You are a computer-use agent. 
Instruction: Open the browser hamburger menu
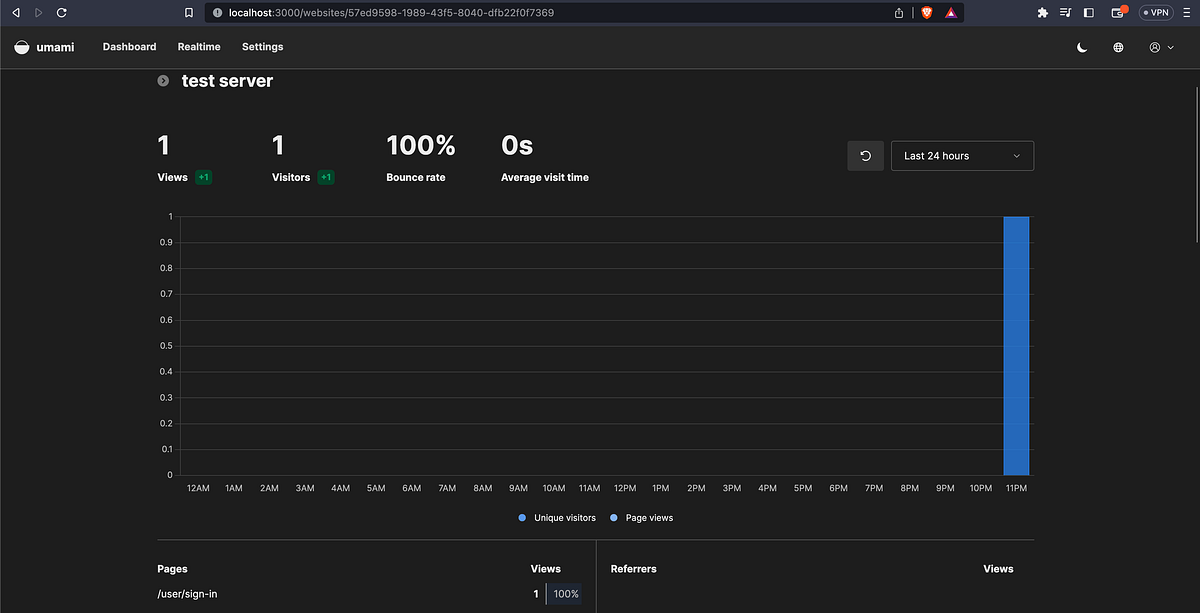tap(1186, 12)
